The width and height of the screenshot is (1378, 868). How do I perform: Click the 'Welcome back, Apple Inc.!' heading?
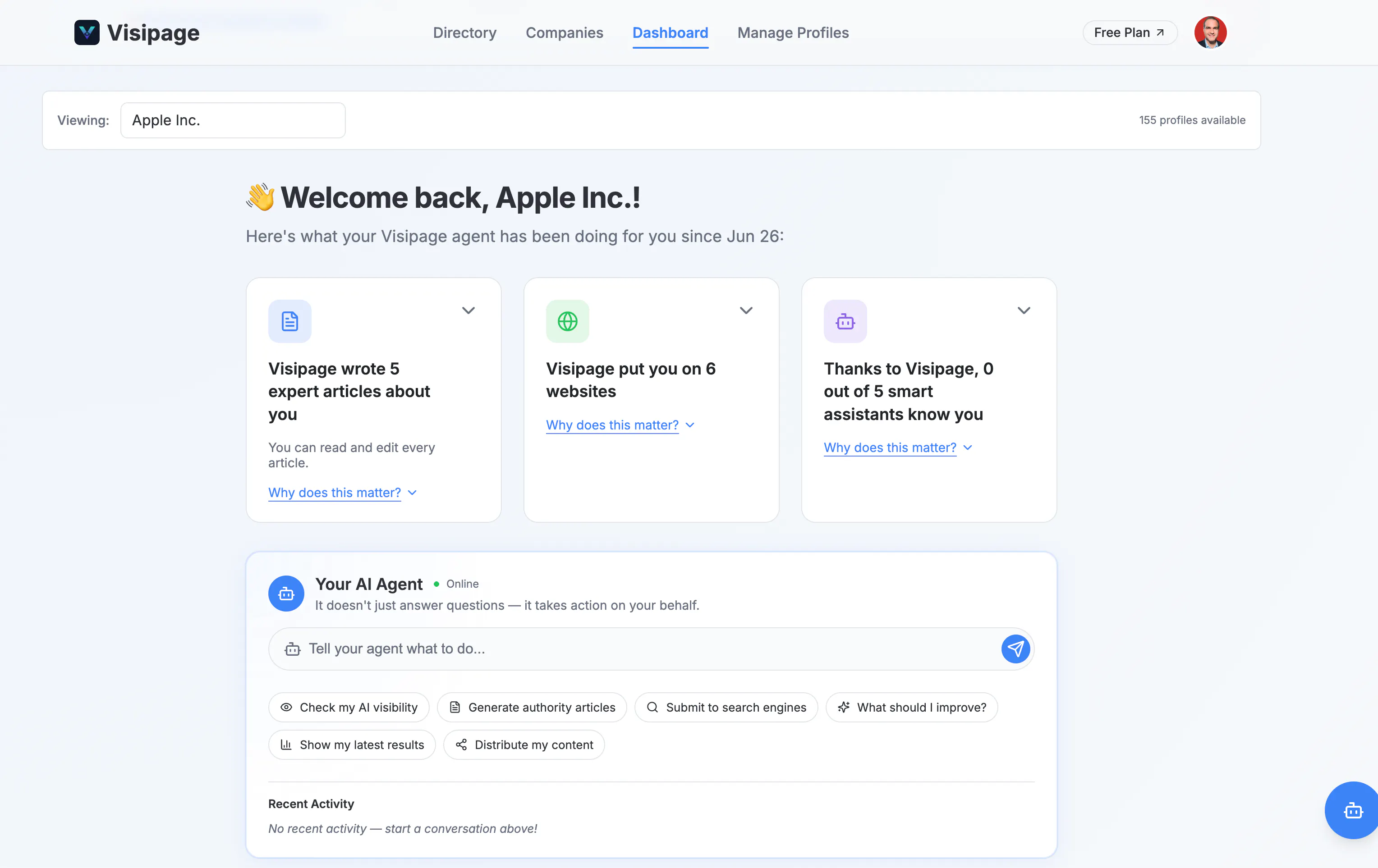click(x=461, y=197)
